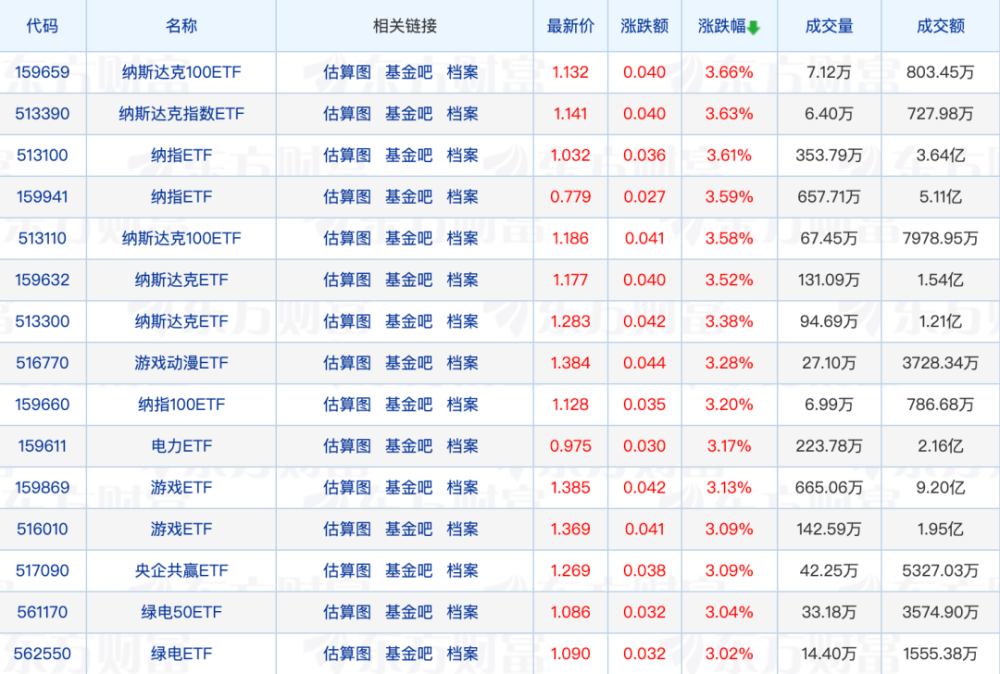Sort table by 成交额 column header
Viewport: 1000px width, 674px height.
[x=940, y=26]
